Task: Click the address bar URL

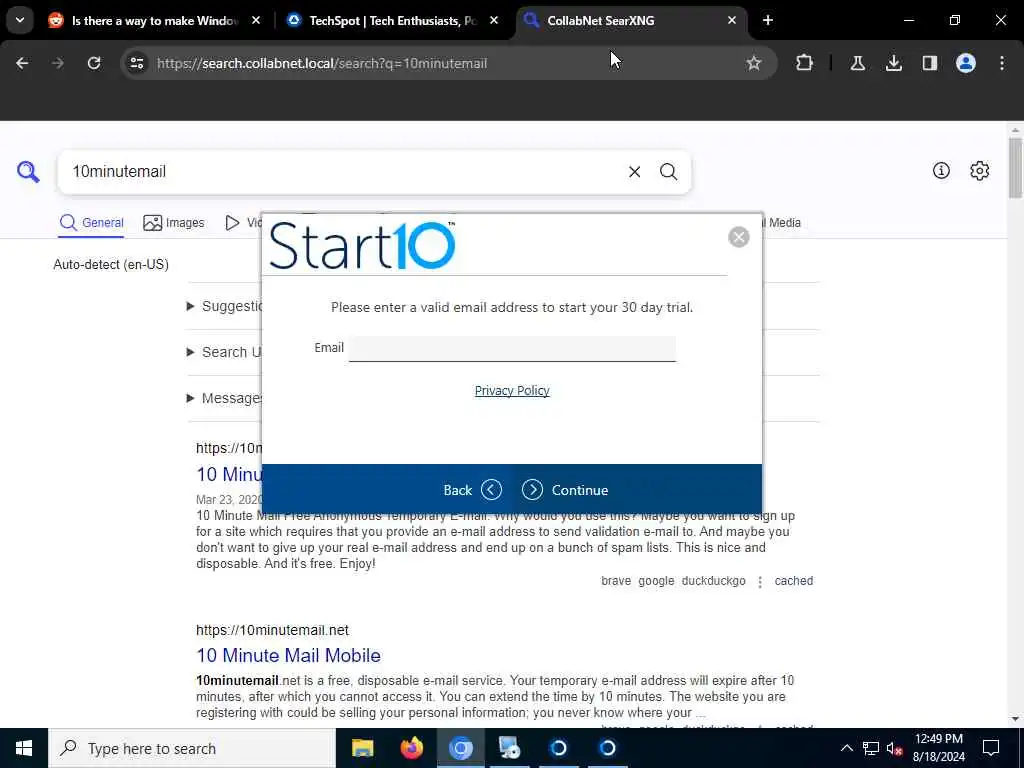Action: point(322,63)
